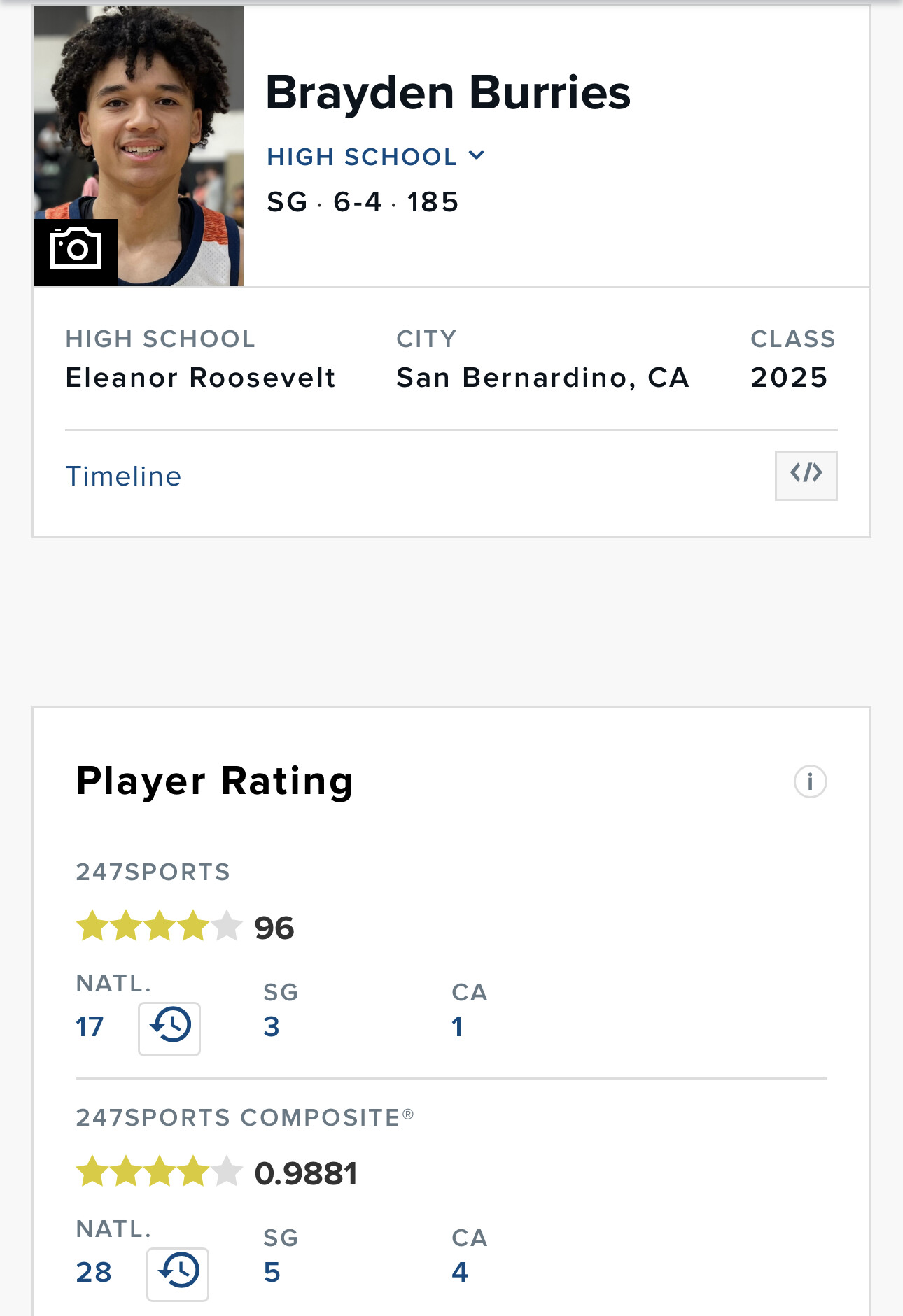Open the HIGH SCHOOL level selector
Viewport: 903px width, 1316px height.
click(x=376, y=157)
